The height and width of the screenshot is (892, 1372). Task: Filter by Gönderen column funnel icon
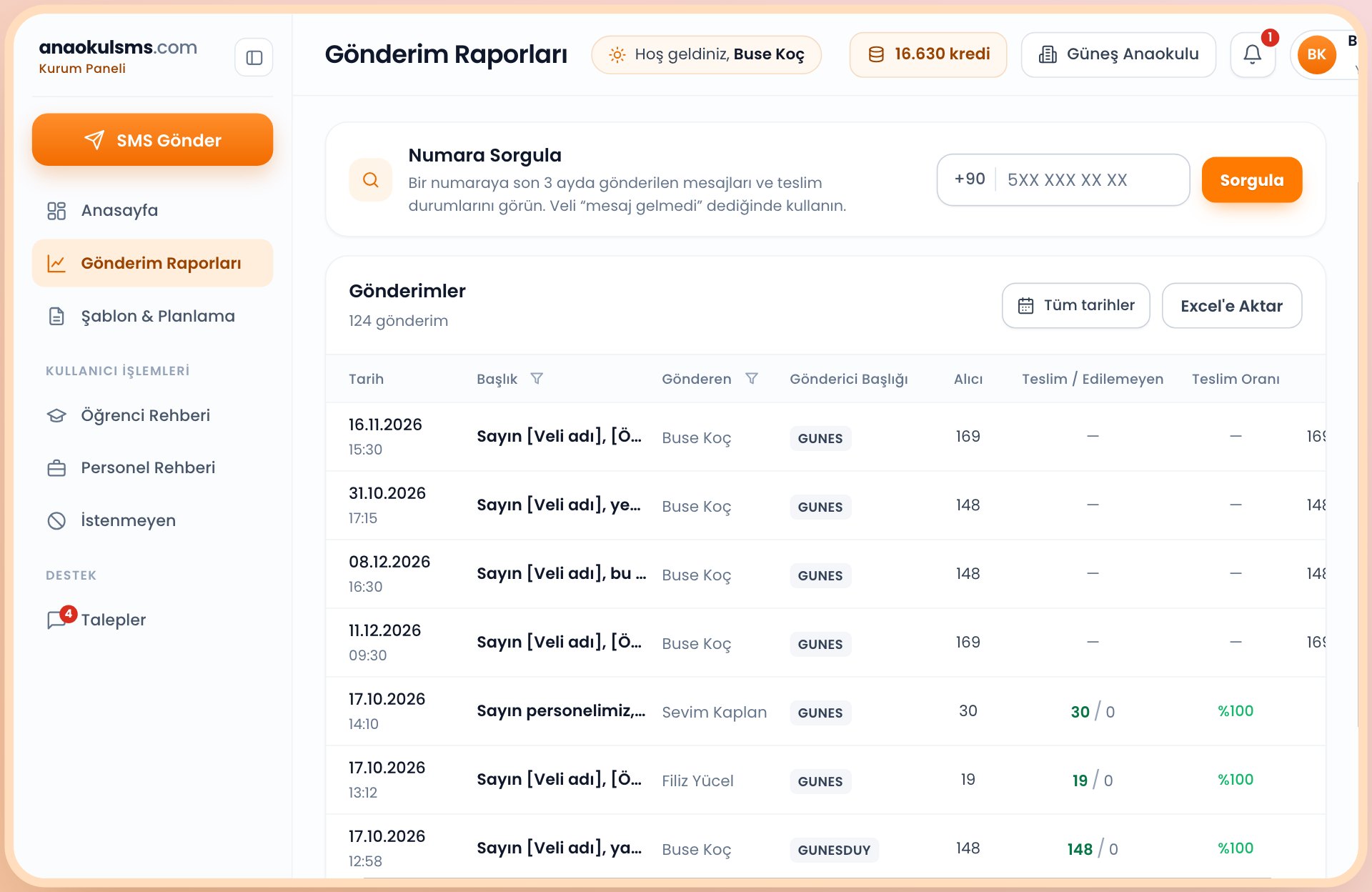click(751, 378)
